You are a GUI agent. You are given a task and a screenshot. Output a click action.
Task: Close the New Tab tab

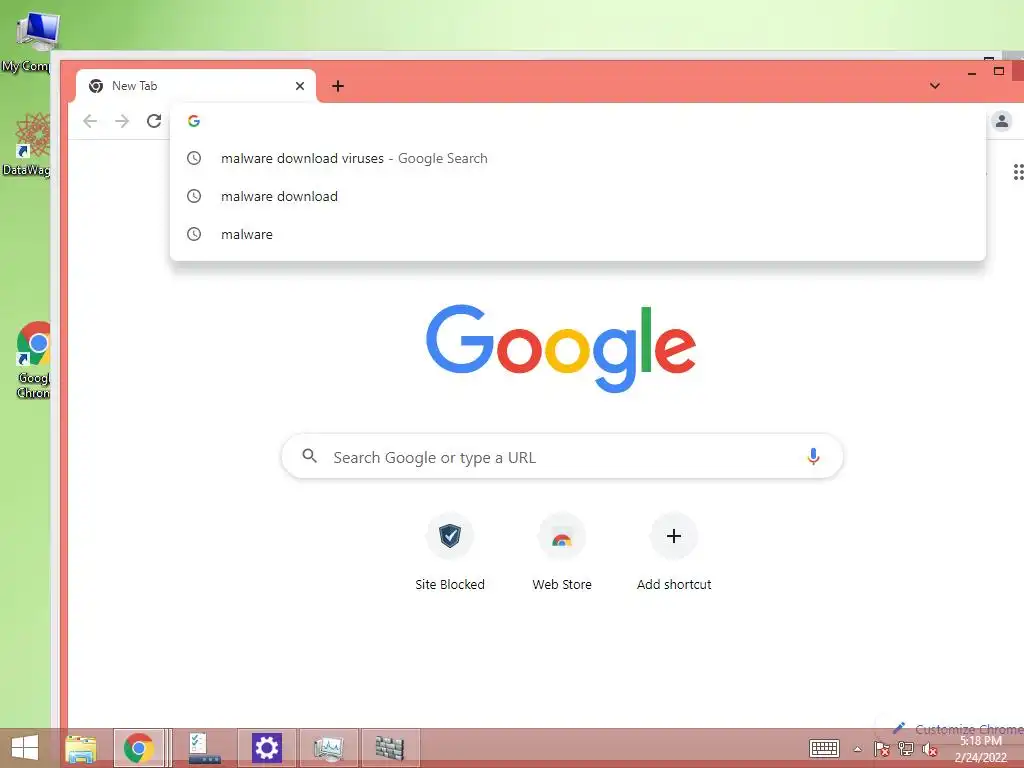click(x=300, y=86)
